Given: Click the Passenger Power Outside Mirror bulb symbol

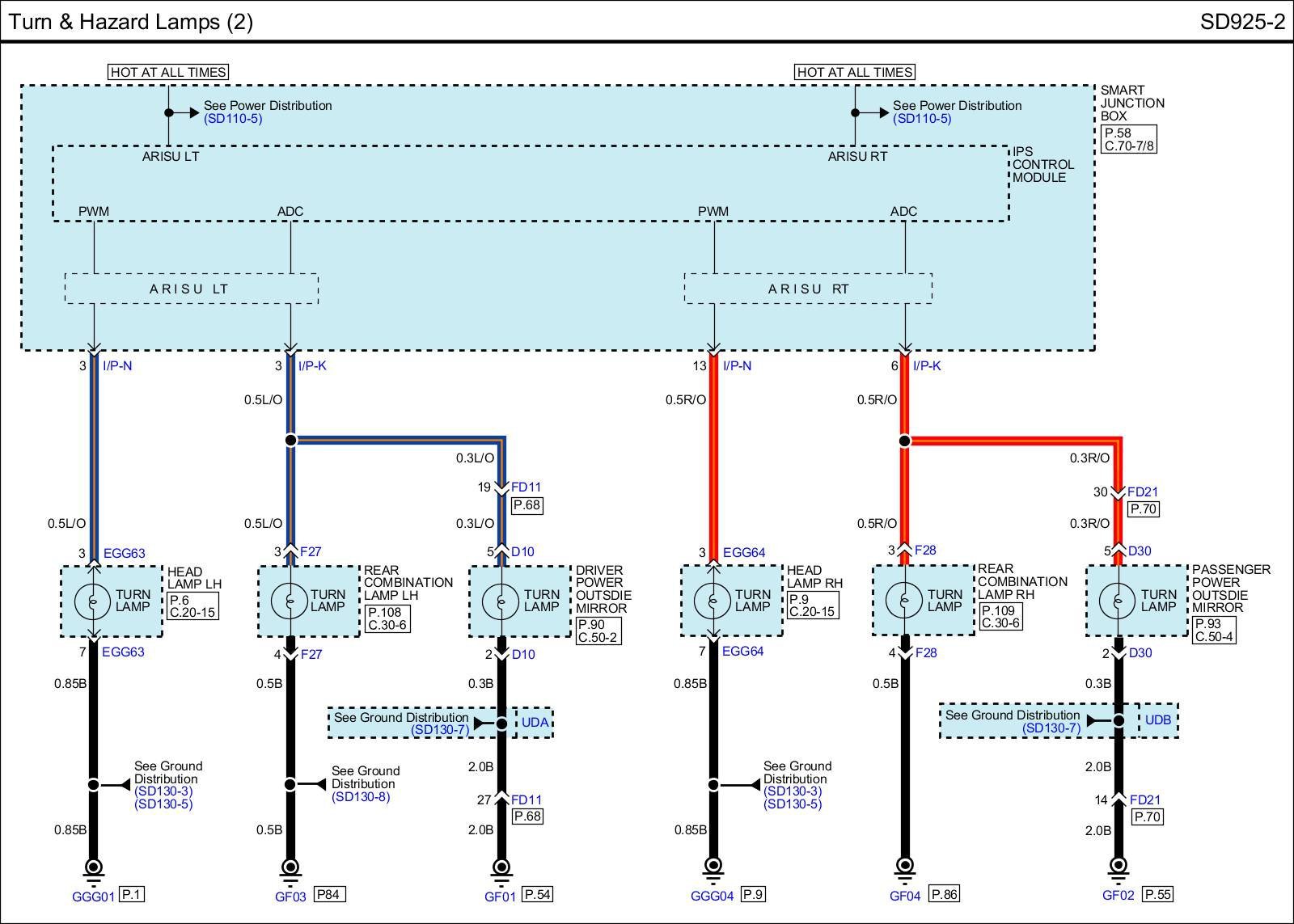Looking at the screenshot, I should [1119, 601].
